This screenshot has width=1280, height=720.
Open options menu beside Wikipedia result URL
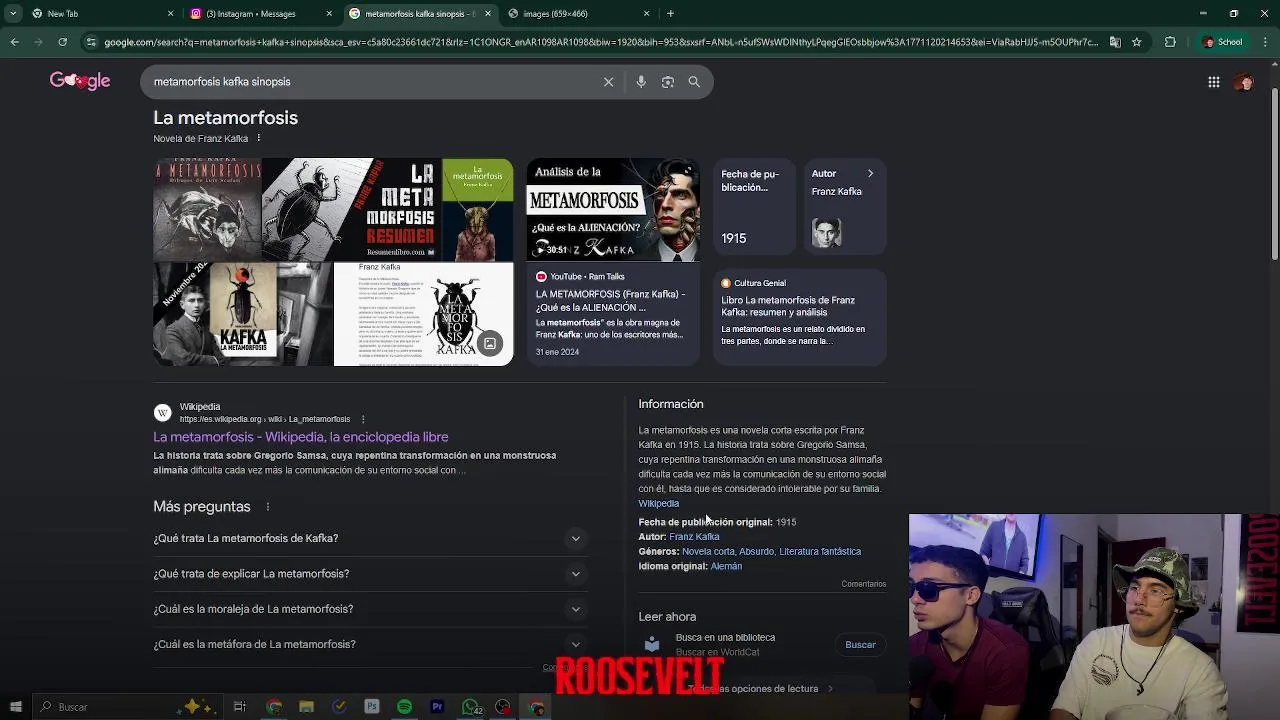pos(363,419)
